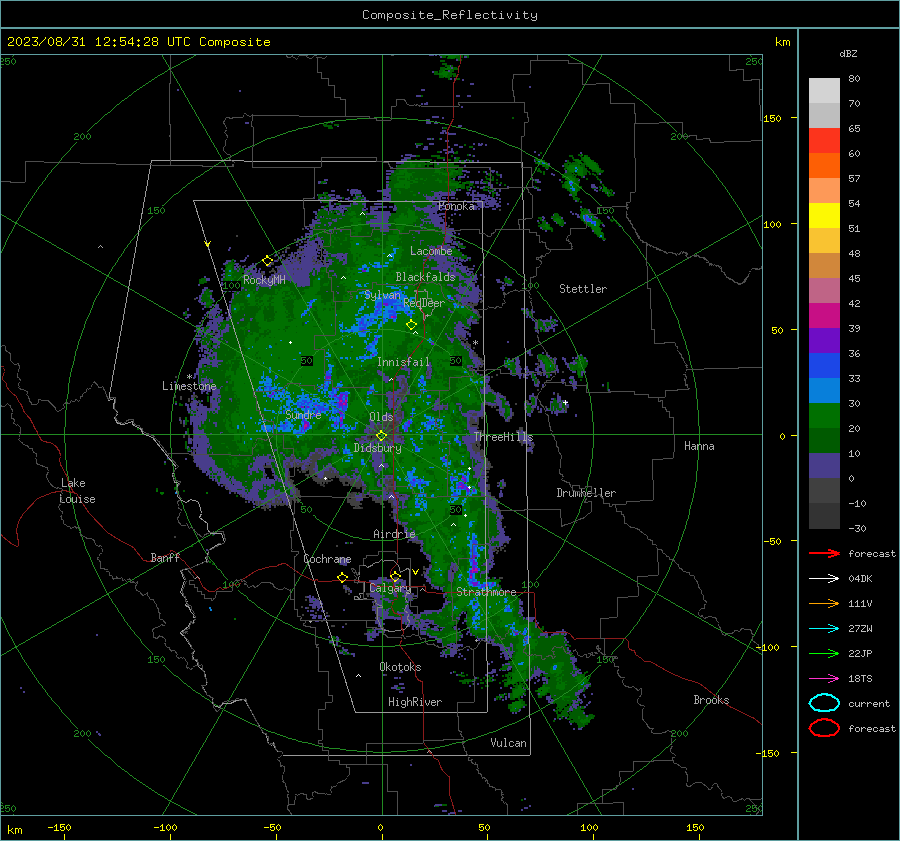Screen dimensions: 900x841
Task: Click the Olds map label
Action: (381, 417)
